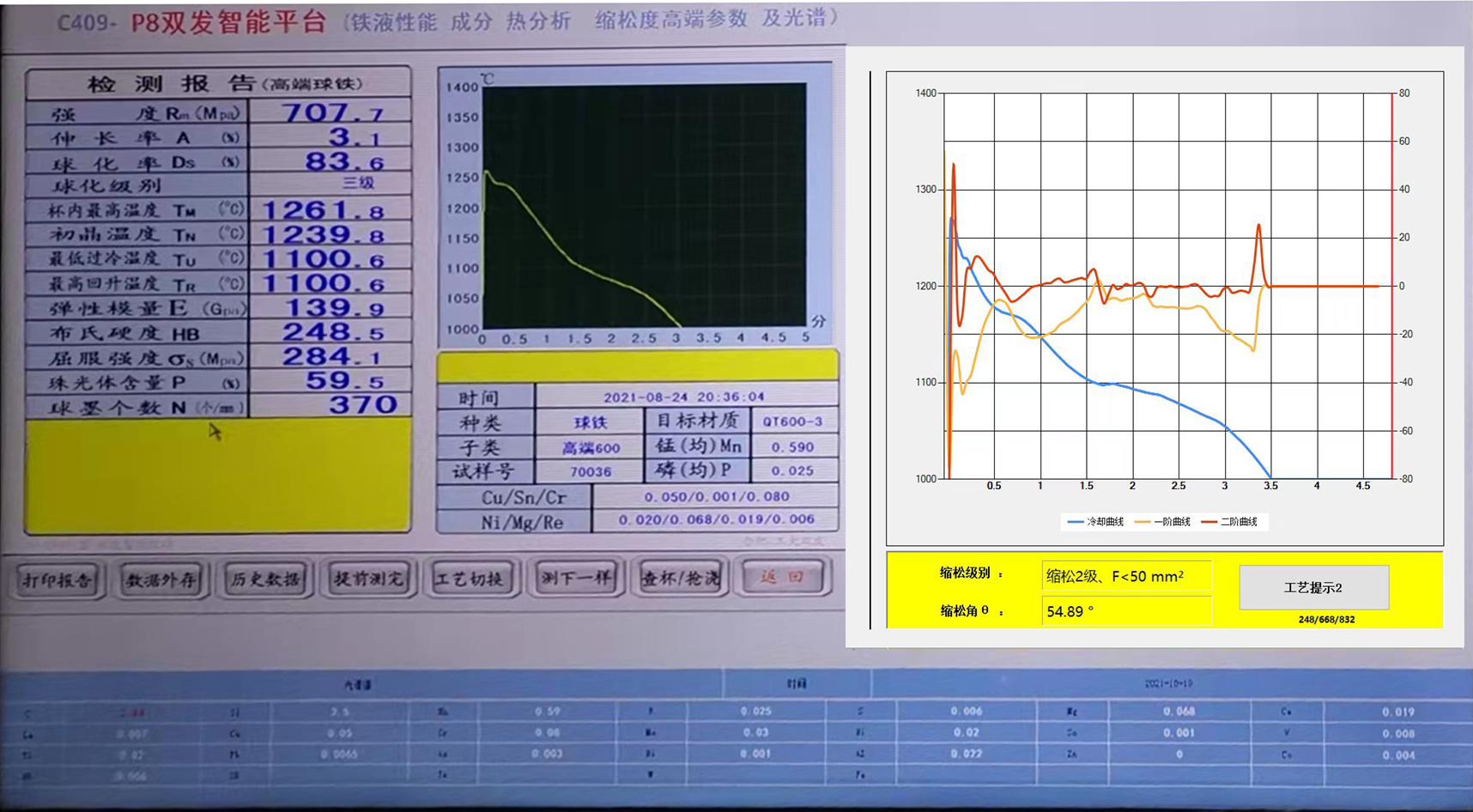Image resolution: width=1473 pixels, height=812 pixels.
Task: Open 历史数据 history records
Action: [x=265, y=579]
